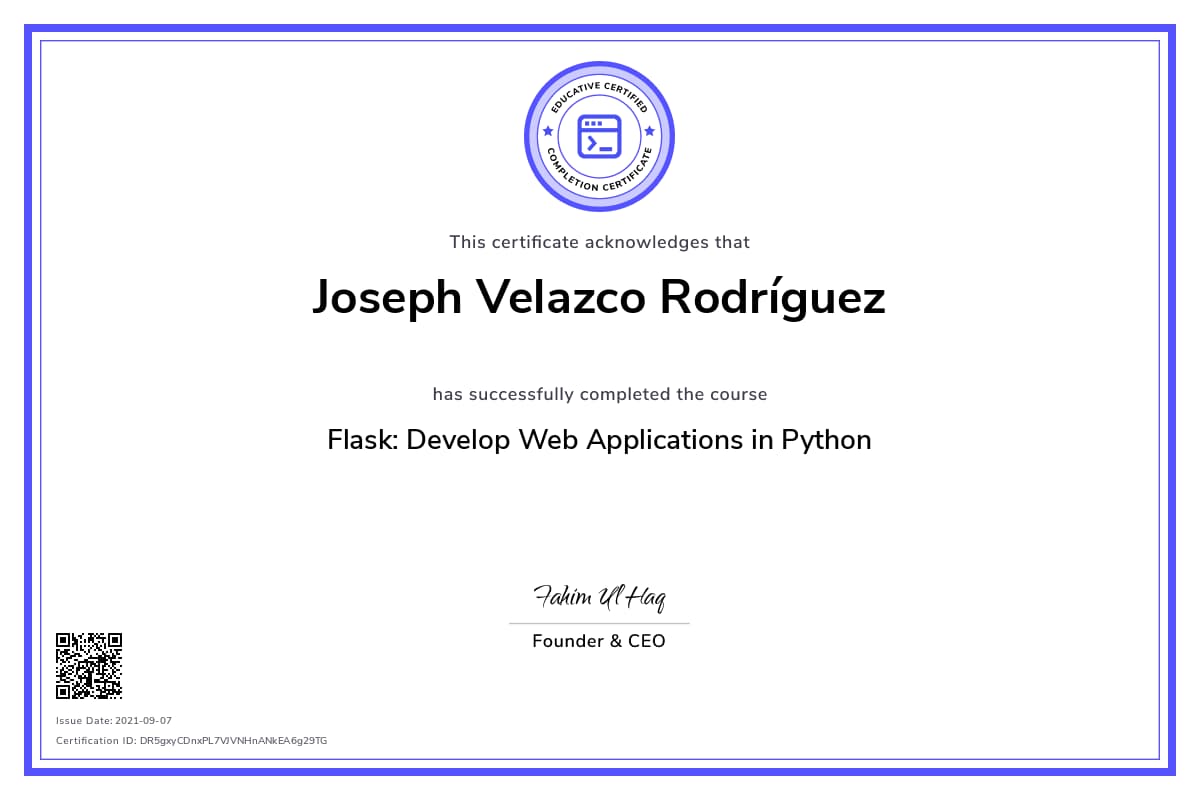Select the name Joseph Velazco Rodríguez
The image size is (1200, 800).
(599, 298)
